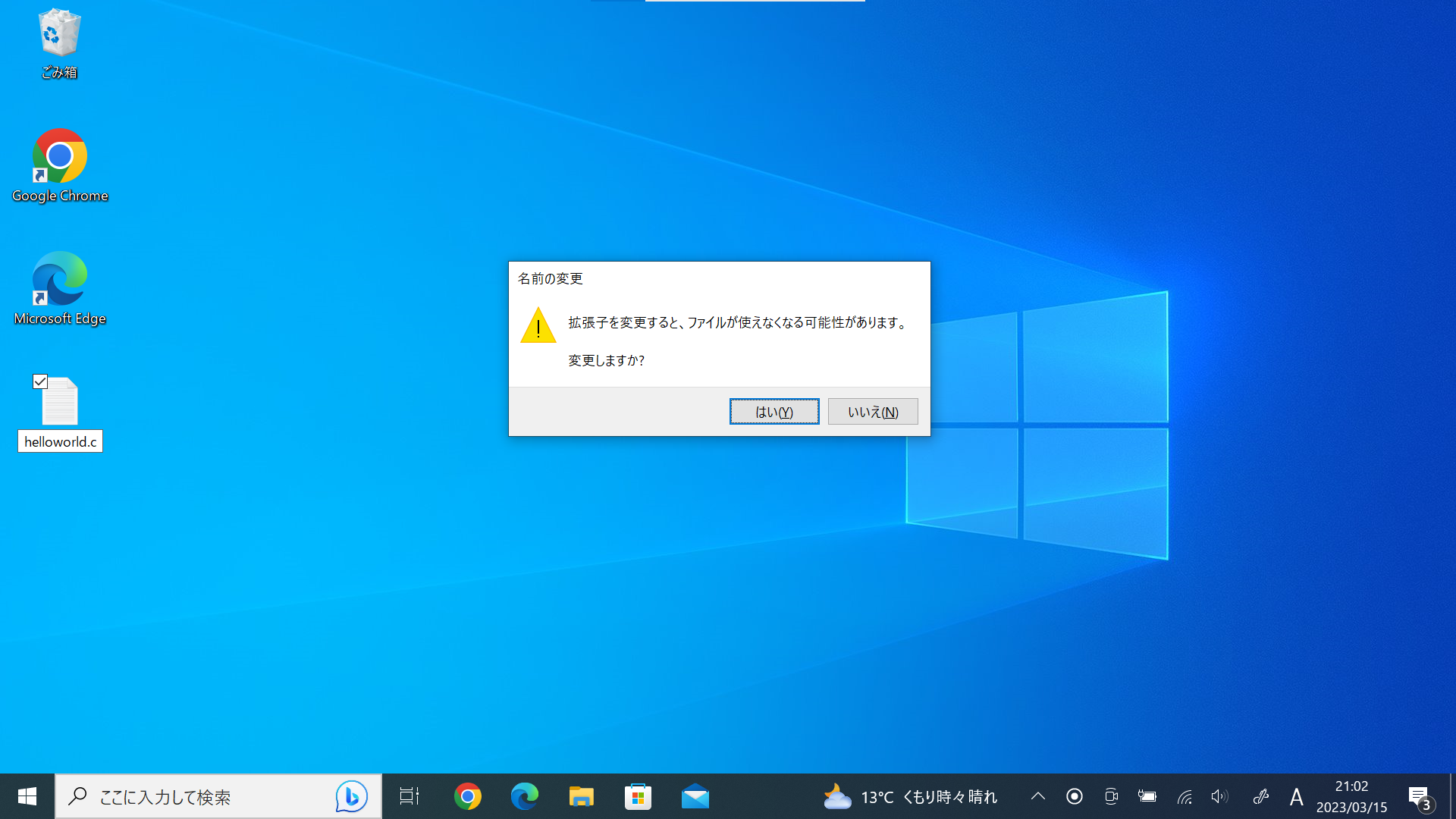Click the 変更しますか? prompt text
The width and height of the screenshot is (1456, 819).
pos(607,360)
